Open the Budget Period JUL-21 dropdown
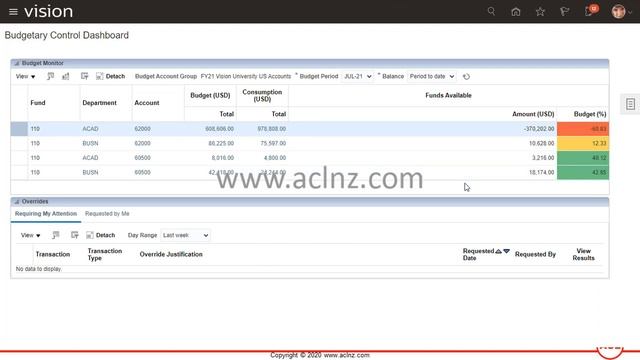This screenshot has height=360, width=640. tap(358, 76)
